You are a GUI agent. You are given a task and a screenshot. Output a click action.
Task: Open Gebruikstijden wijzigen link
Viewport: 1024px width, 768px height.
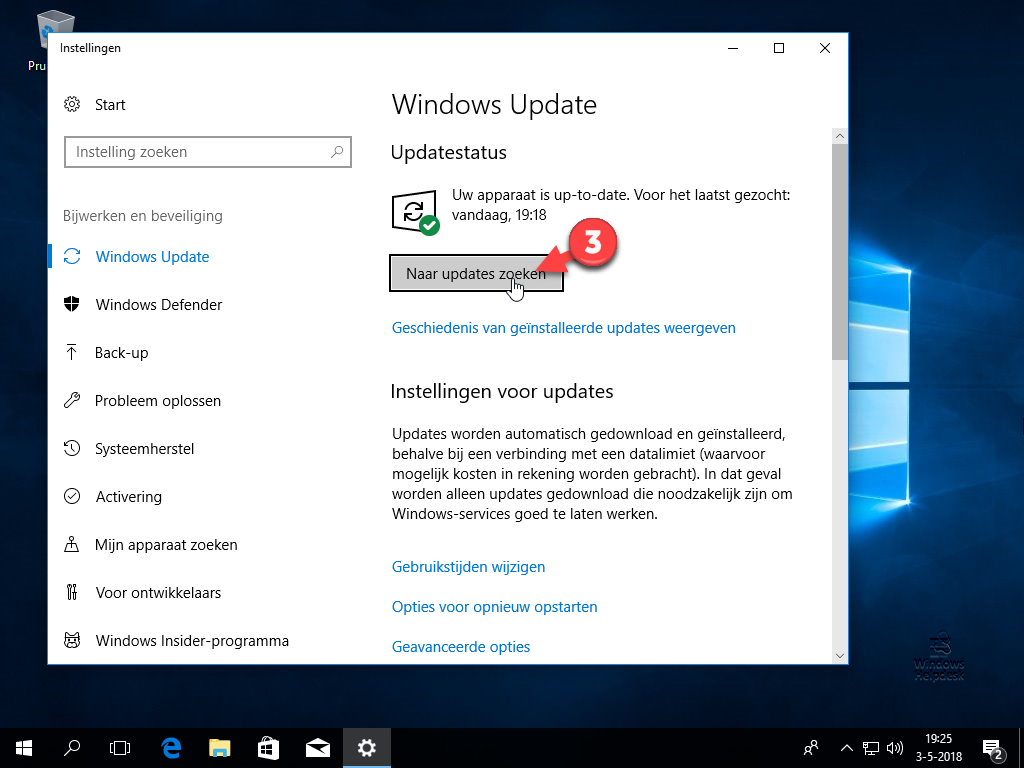tap(468, 567)
